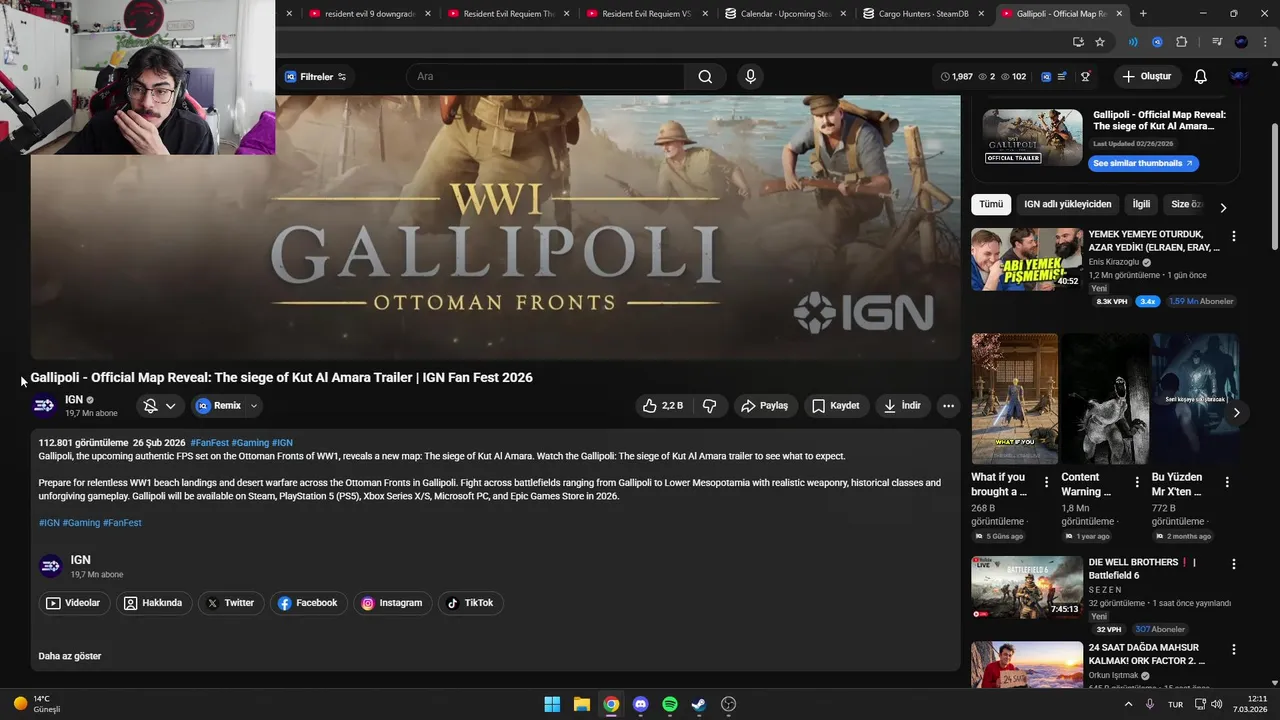Viewport: 1280px width, 720px height.
Task: Click the YouTube search field Ara
Action: click(545, 77)
